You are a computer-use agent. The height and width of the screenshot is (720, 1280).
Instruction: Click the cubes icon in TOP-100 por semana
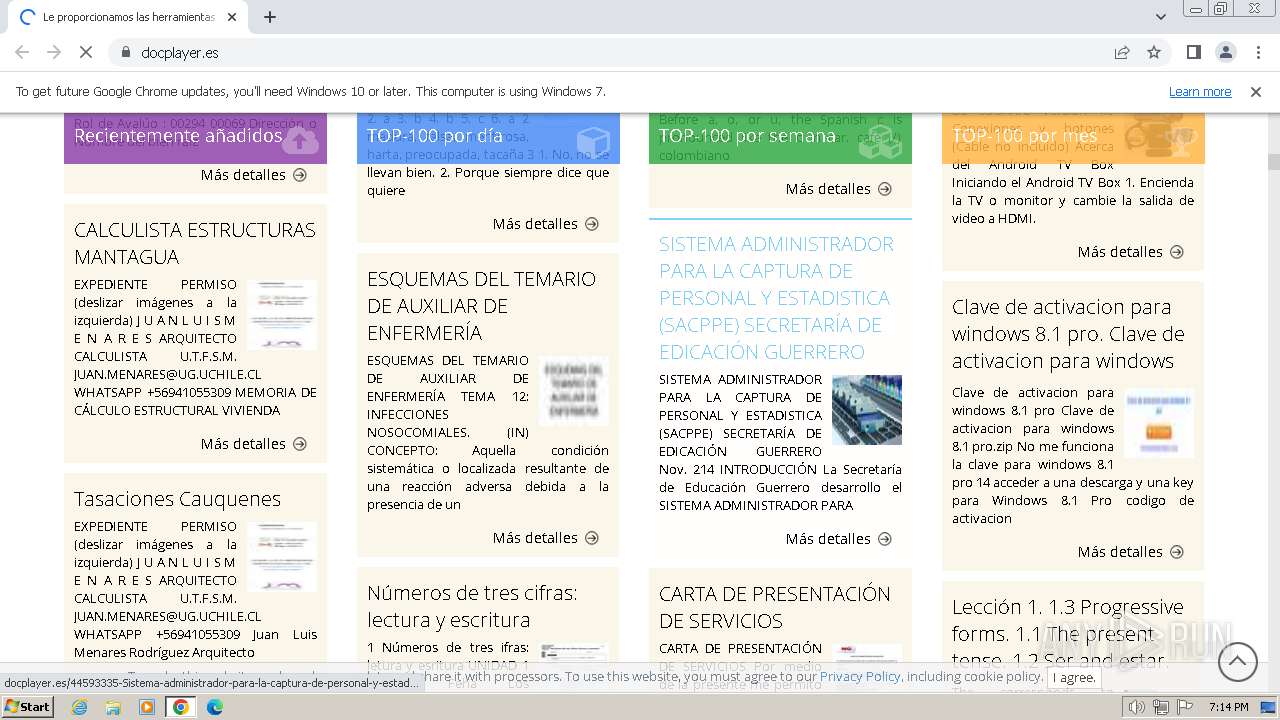881,141
